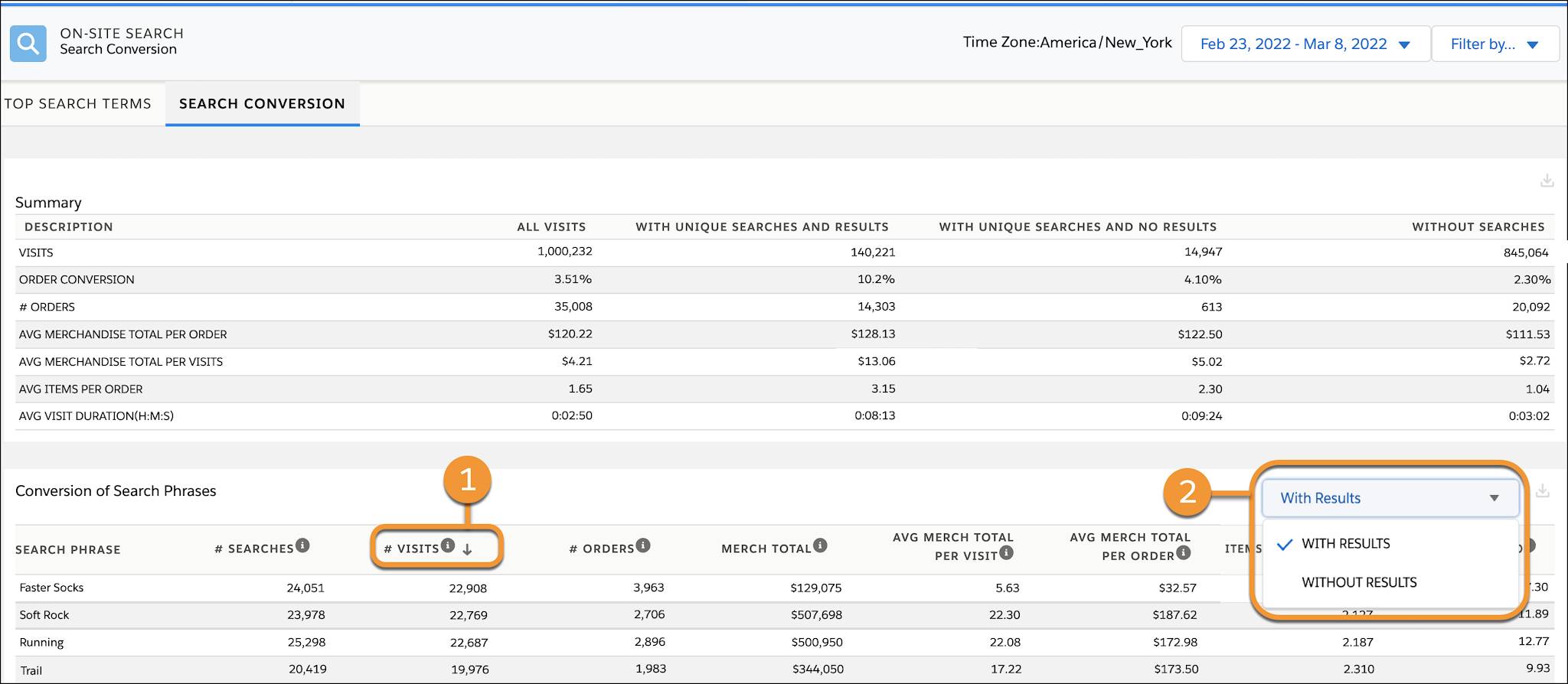The height and width of the screenshot is (684, 1568).
Task: Click Running visits value 22,687
Action: point(469,643)
